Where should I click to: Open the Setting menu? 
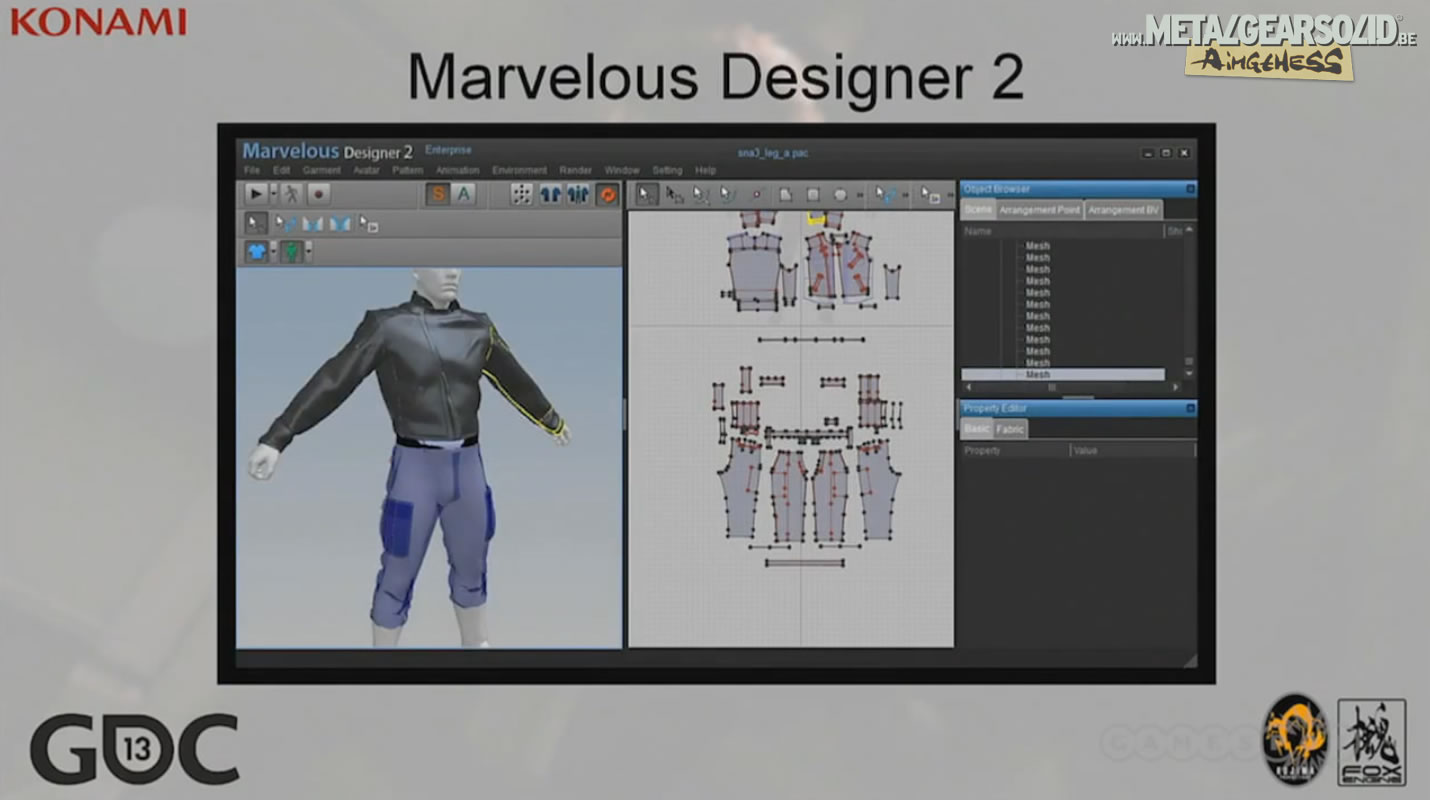coord(667,170)
